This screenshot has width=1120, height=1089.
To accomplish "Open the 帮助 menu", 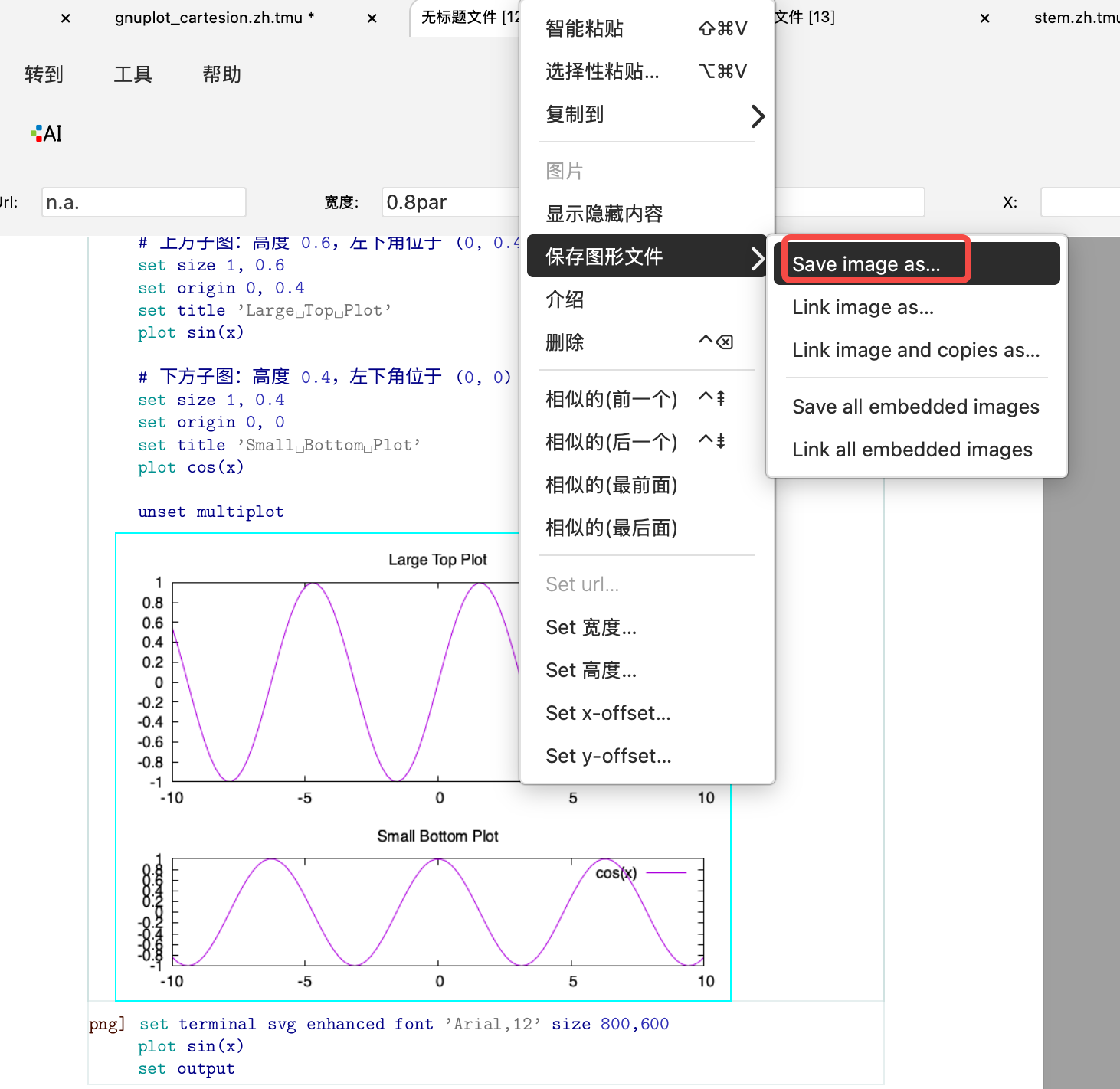I will [x=221, y=74].
